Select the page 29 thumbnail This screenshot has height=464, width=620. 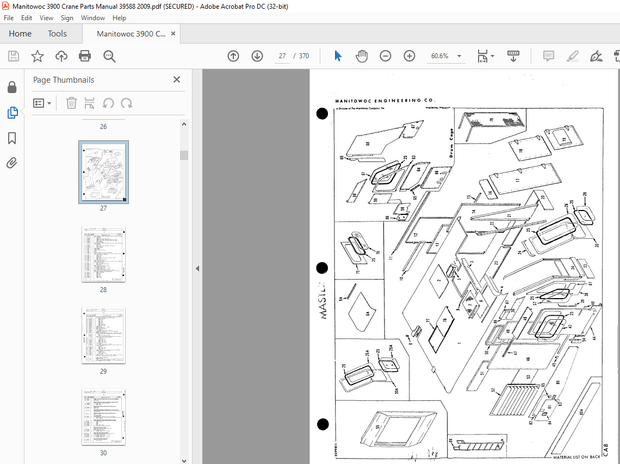(x=103, y=336)
